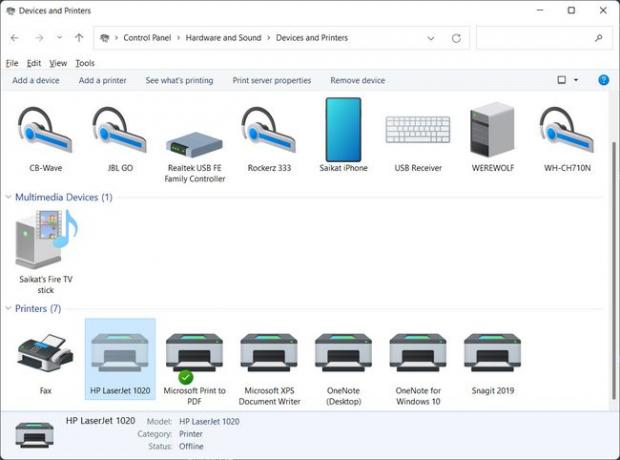Click the details pane printer thumbnail
620x460 pixels.
point(34,435)
